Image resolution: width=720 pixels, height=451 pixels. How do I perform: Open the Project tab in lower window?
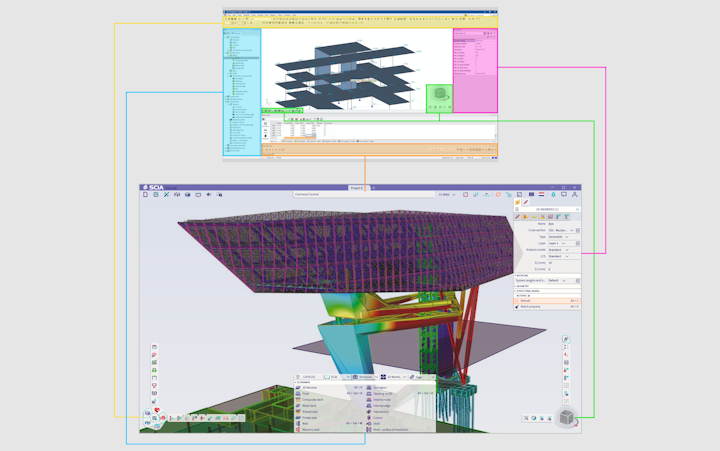click(356, 187)
